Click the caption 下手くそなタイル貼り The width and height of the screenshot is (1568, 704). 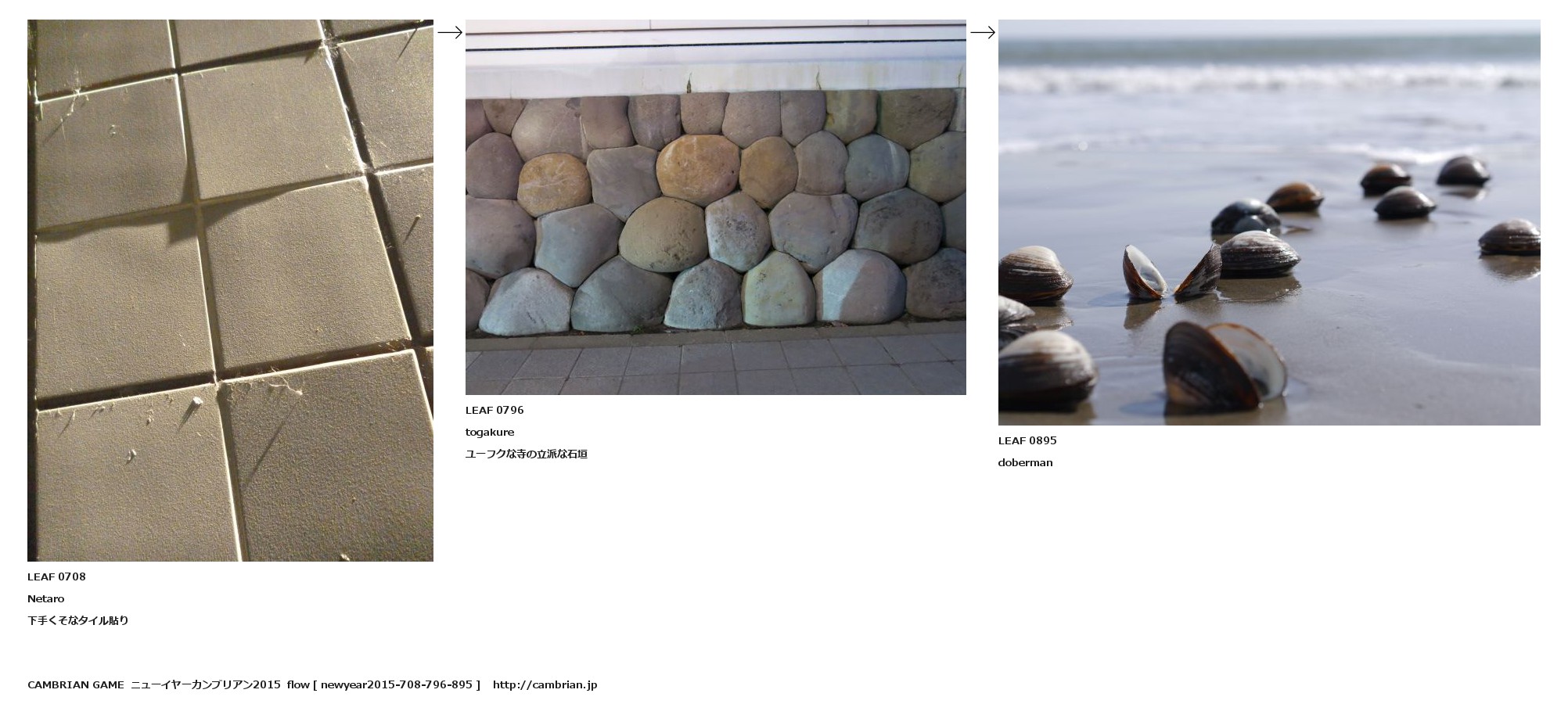coord(78,620)
